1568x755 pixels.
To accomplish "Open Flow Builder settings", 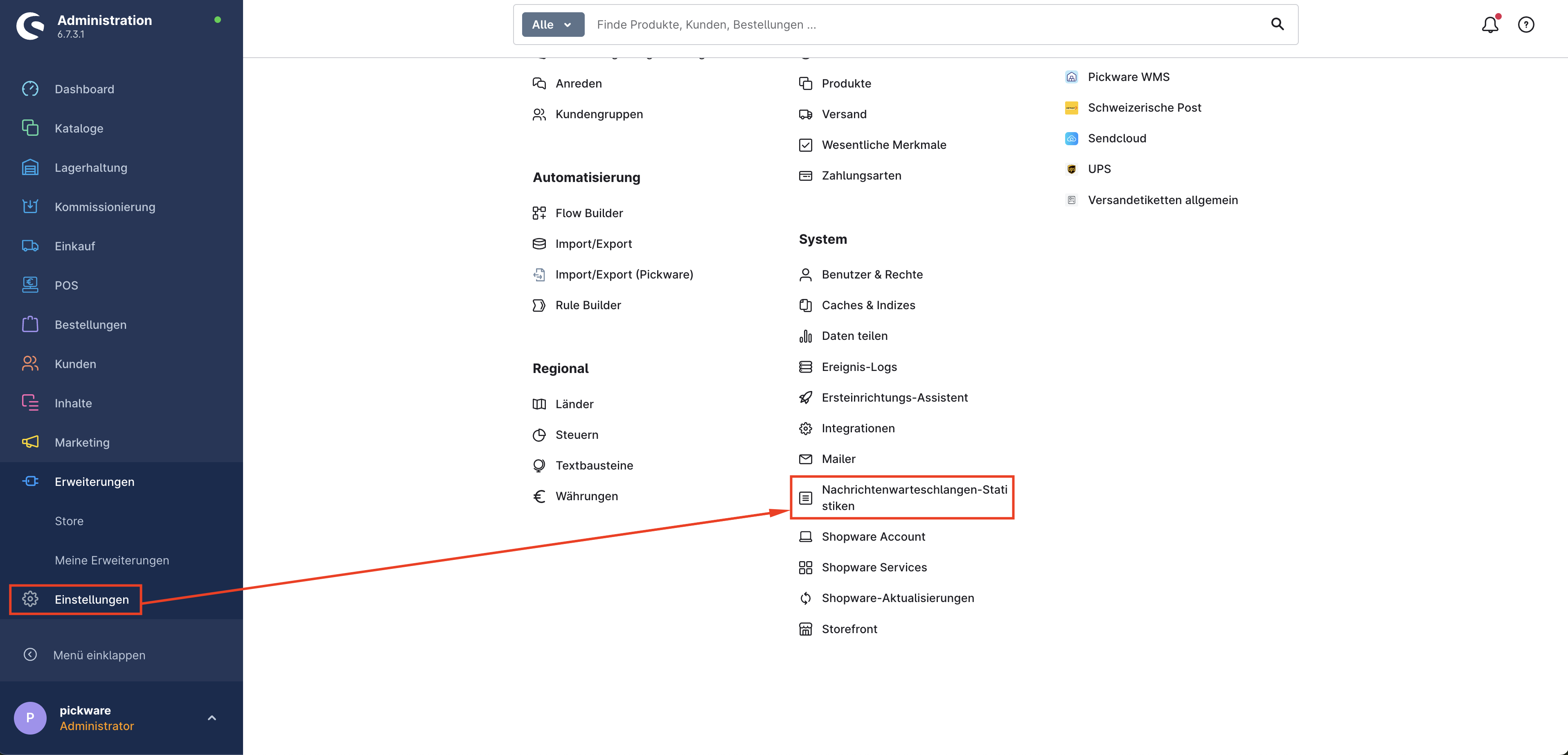I will [588, 213].
